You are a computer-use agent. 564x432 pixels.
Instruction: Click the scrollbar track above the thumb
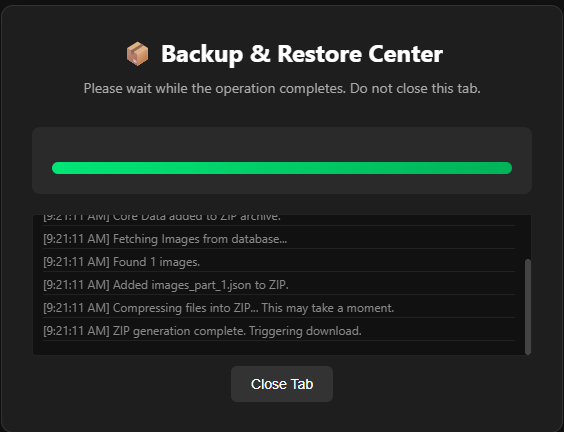coord(528,237)
